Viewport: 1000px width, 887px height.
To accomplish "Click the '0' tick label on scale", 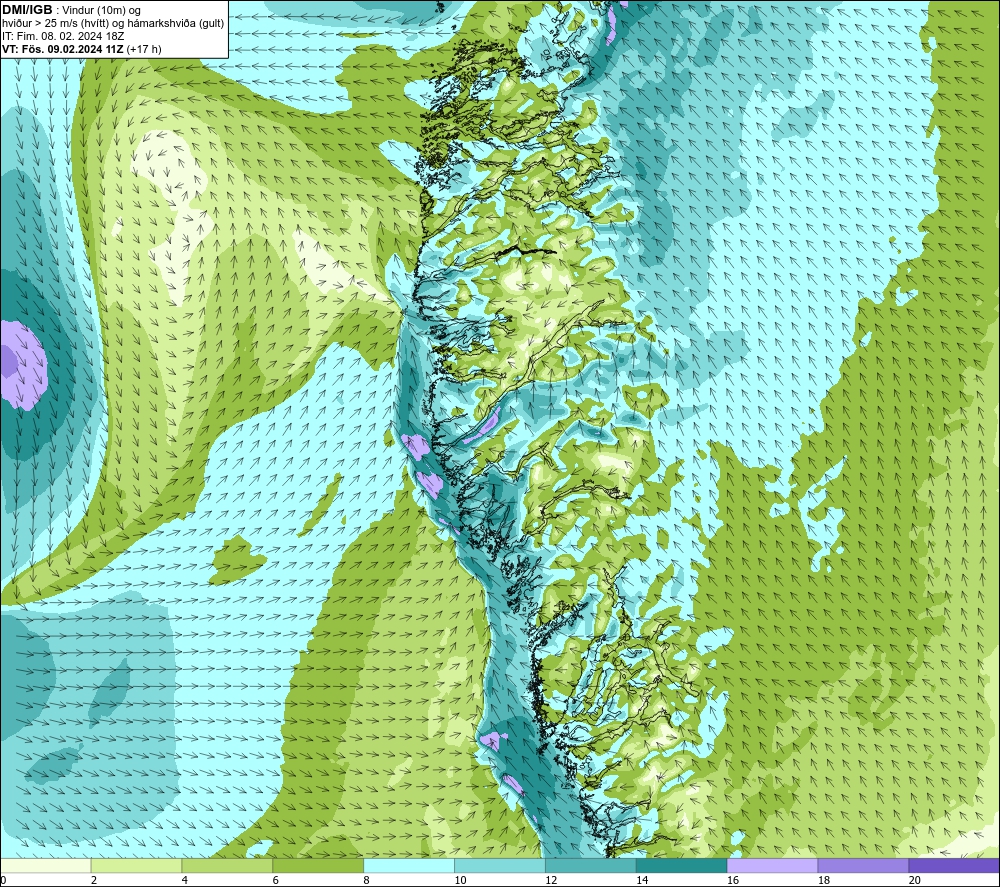I will 4,880.
